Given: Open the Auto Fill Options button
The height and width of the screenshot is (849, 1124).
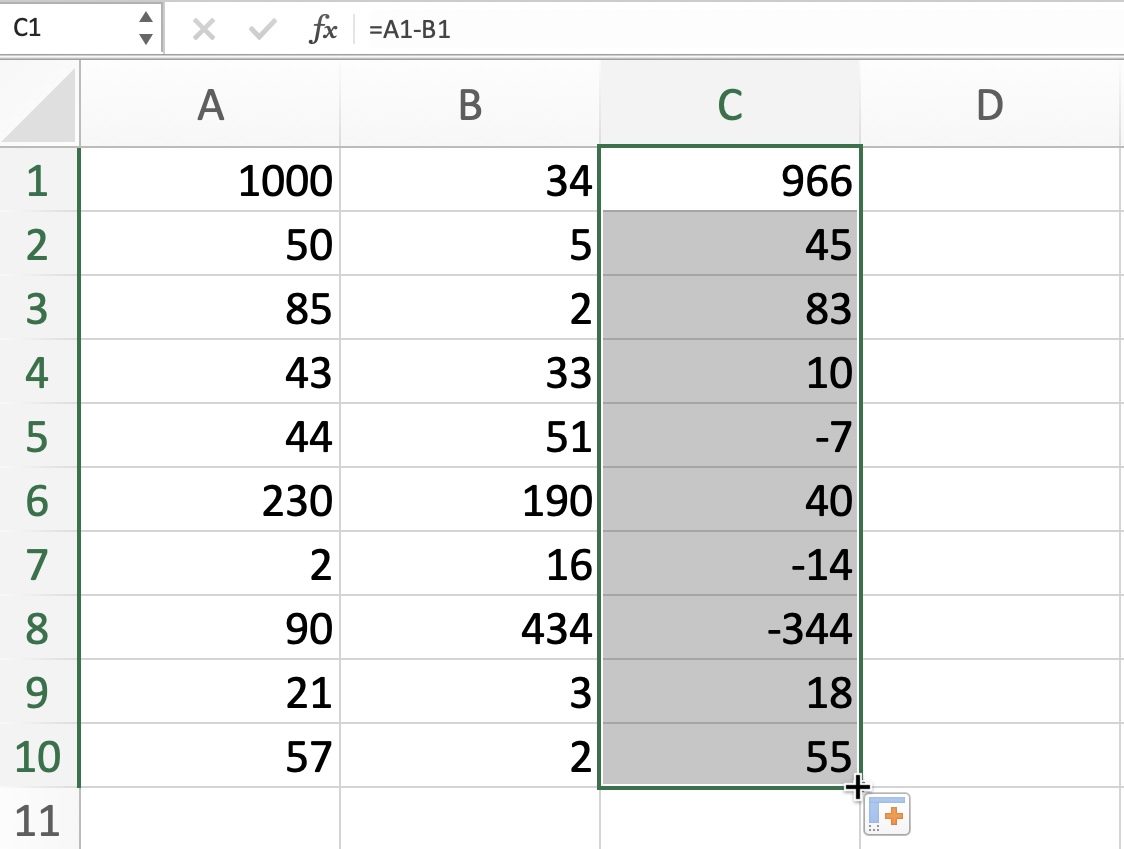Looking at the screenshot, I should 887,815.
